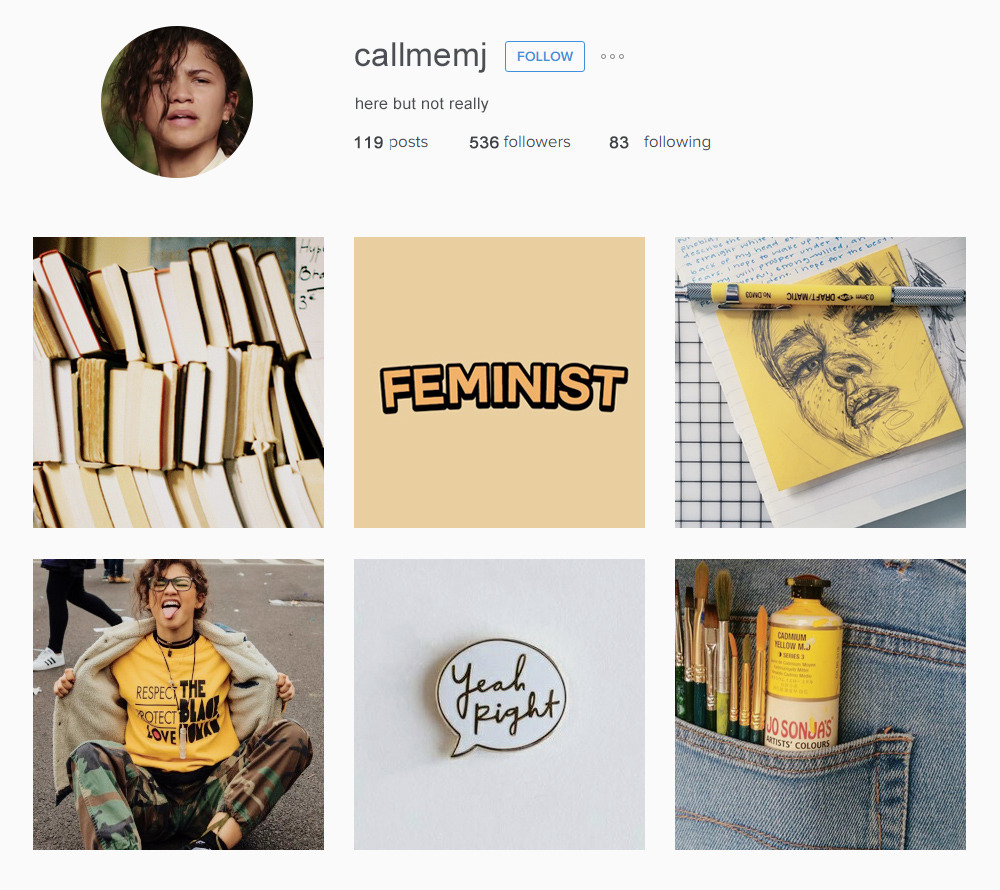Screen dimensions: 1000x890
Task: Open the yellow t-shirt camo pants photo
Action: [x=179, y=704]
